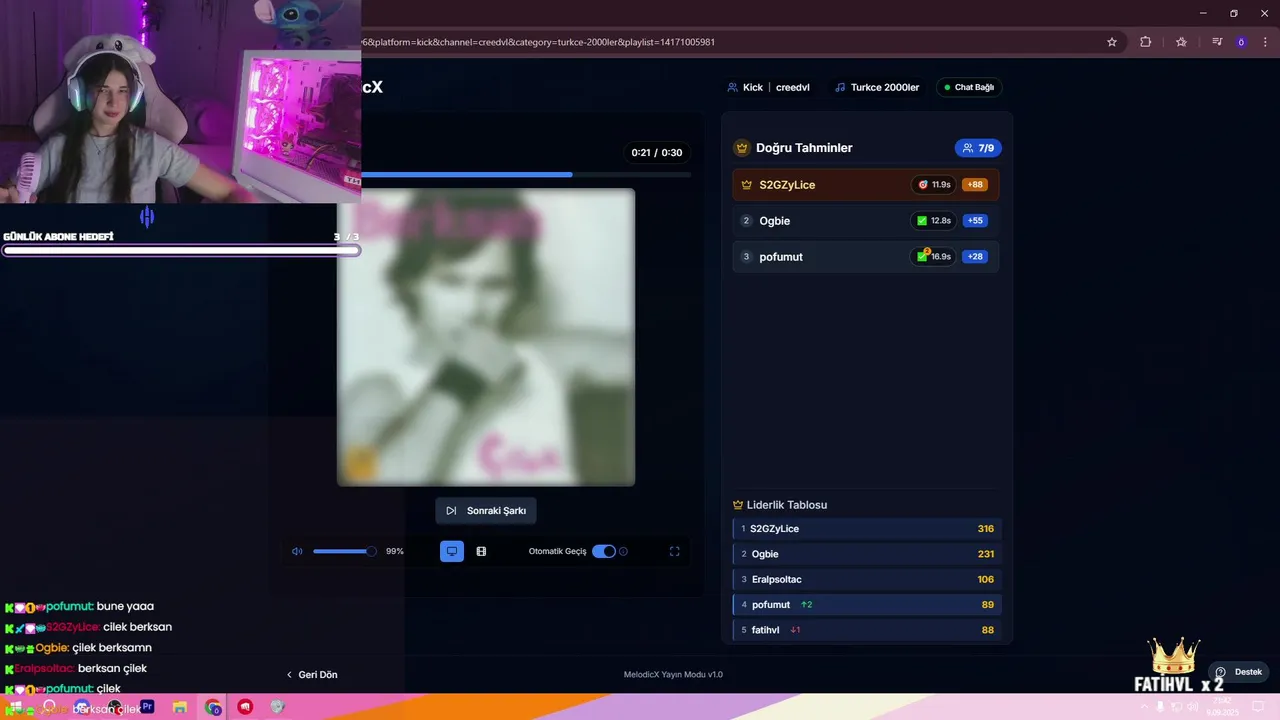The height and width of the screenshot is (720, 1280).
Task: Open Chrome from the taskbar
Action: [213, 707]
